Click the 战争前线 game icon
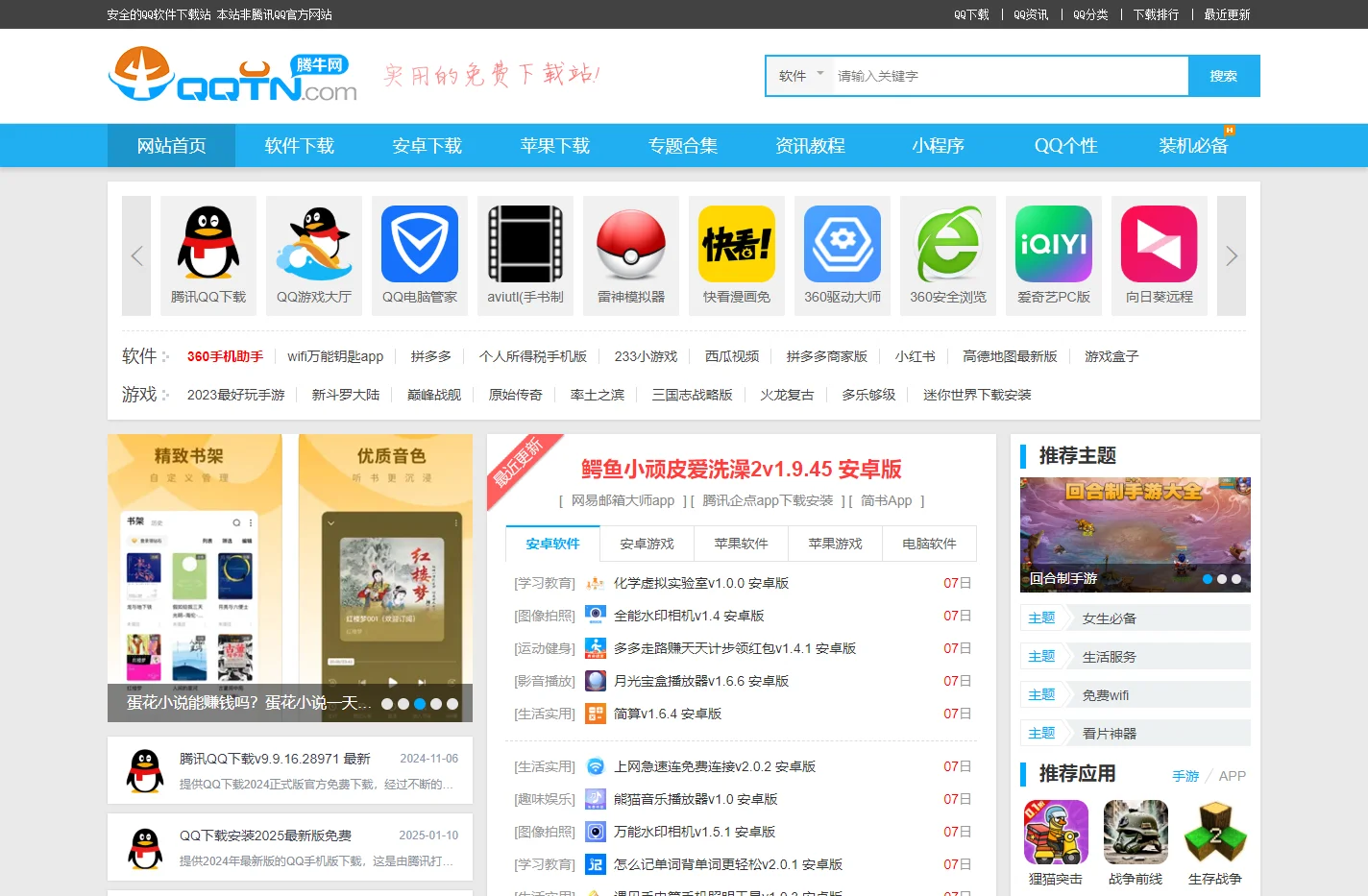The image size is (1368, 896). (1136, 833)
